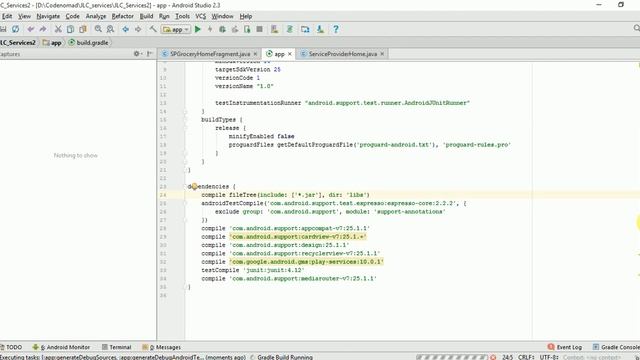Open the Run menu

click(164, 16)
